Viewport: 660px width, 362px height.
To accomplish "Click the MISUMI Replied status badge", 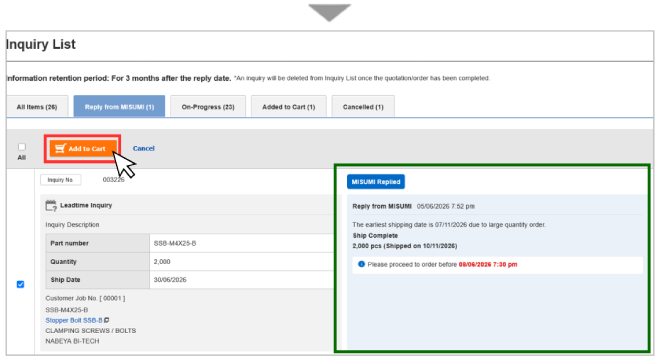I will (376, 182).
